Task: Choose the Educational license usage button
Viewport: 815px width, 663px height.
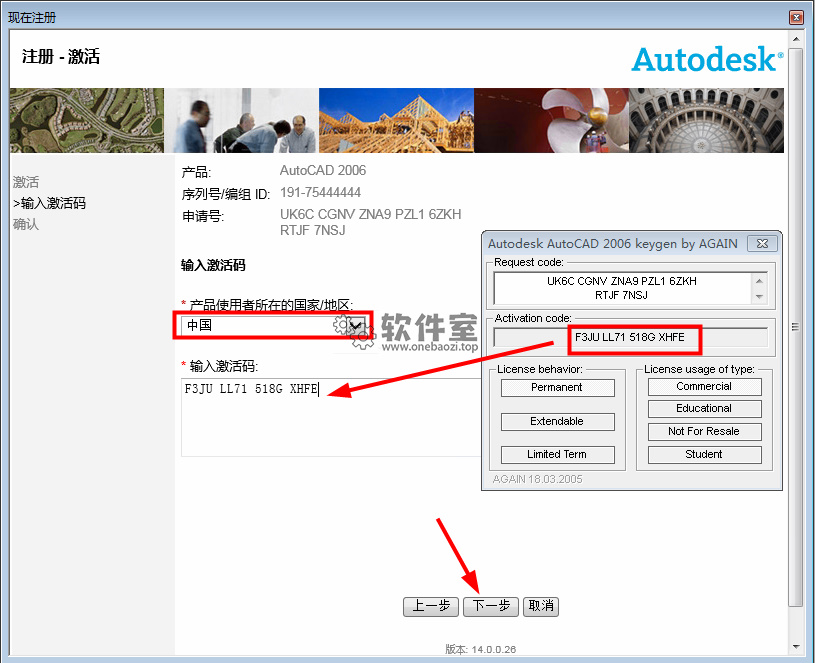Action: click(704, 409)
